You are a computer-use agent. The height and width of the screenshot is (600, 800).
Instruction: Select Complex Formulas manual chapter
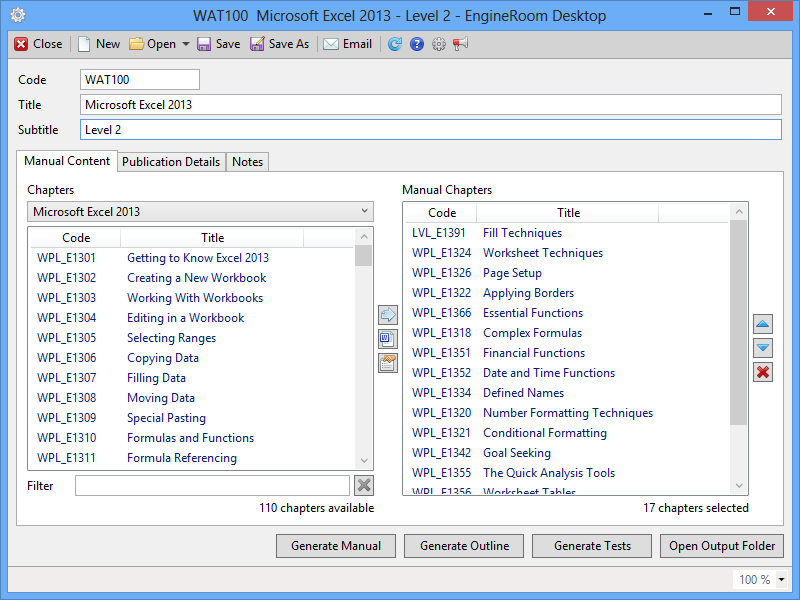point(567,333)
